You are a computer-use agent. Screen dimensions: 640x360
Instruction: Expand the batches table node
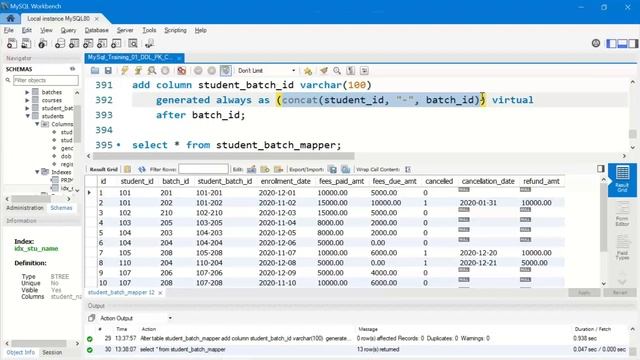[x=27, y=92]
